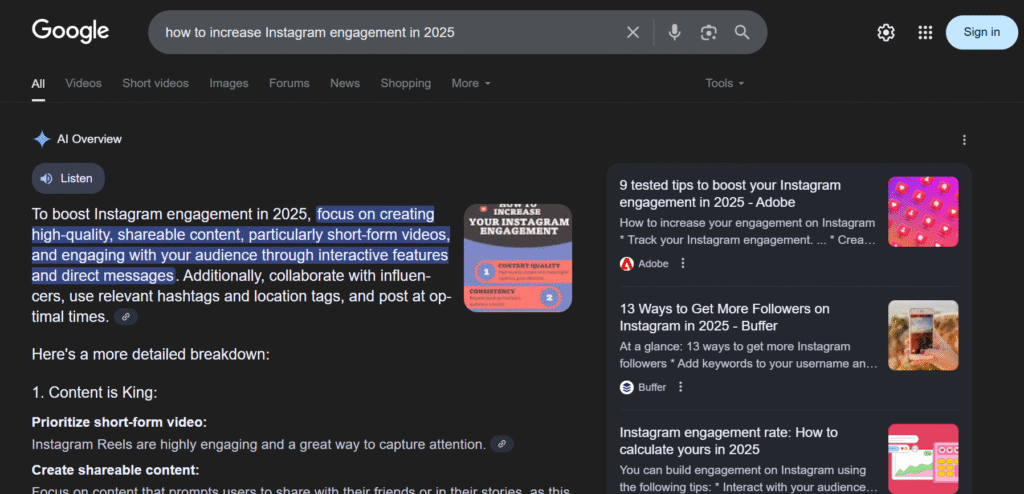
Task: Clear the search box with X icon
Action: (633, 32)
